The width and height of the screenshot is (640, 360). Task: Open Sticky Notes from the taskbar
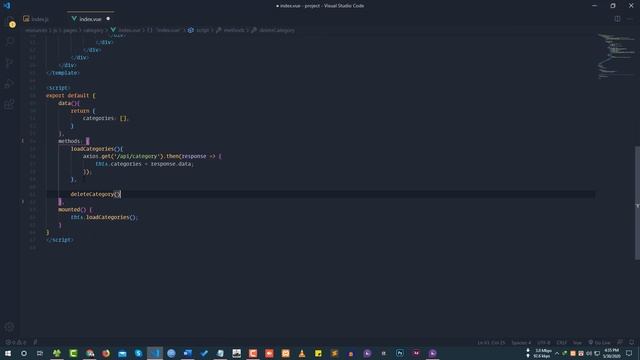pyautogui.click(x=318, y=353)
